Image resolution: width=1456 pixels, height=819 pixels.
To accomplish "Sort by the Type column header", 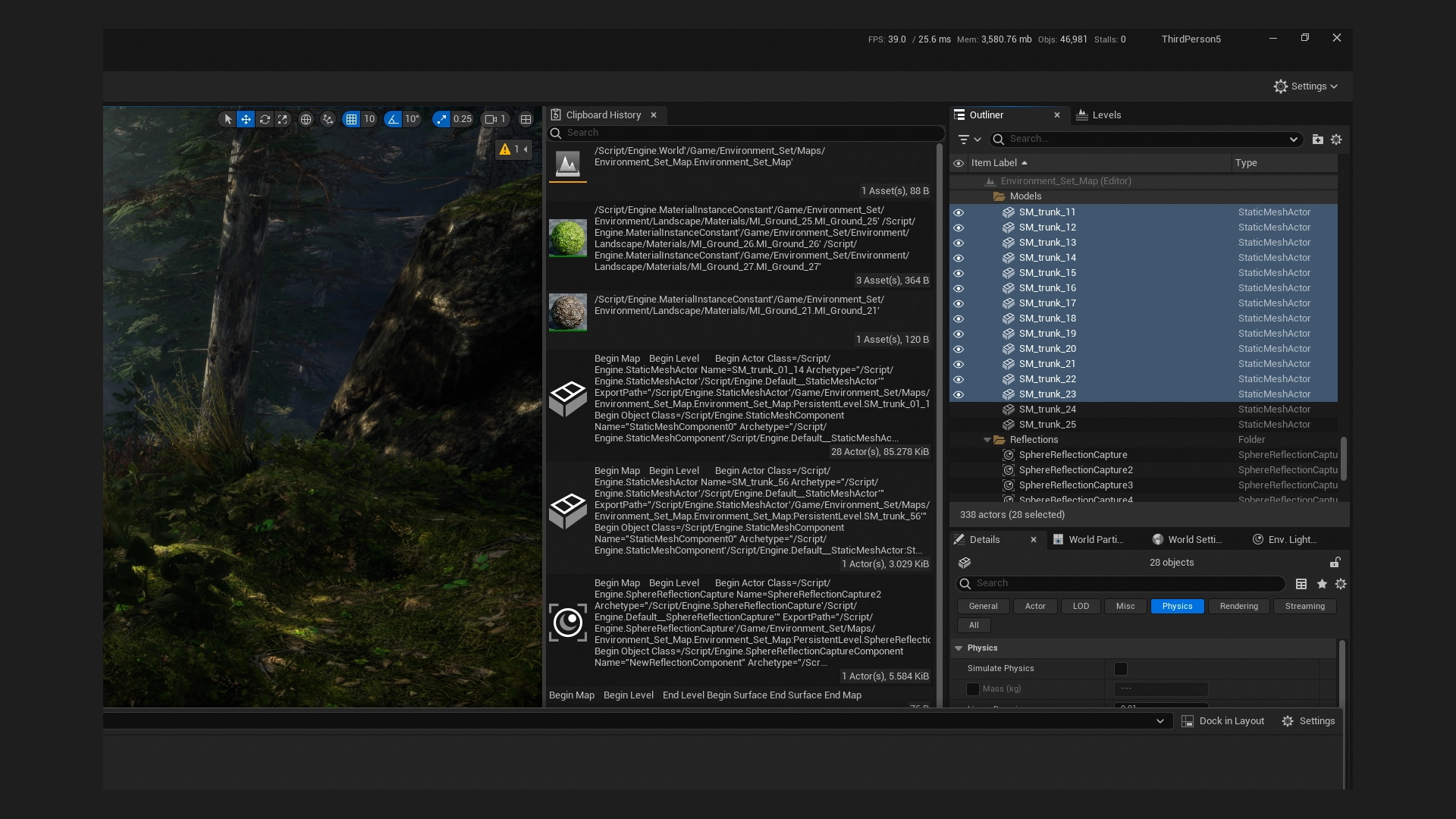I will coord(1285,163).
